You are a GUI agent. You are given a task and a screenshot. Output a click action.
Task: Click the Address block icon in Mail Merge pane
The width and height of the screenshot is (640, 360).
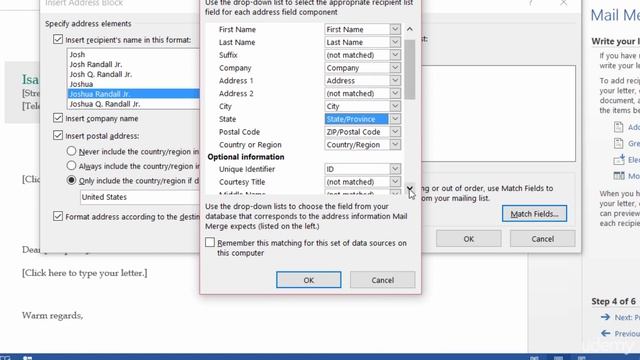(x=618, y=127)
